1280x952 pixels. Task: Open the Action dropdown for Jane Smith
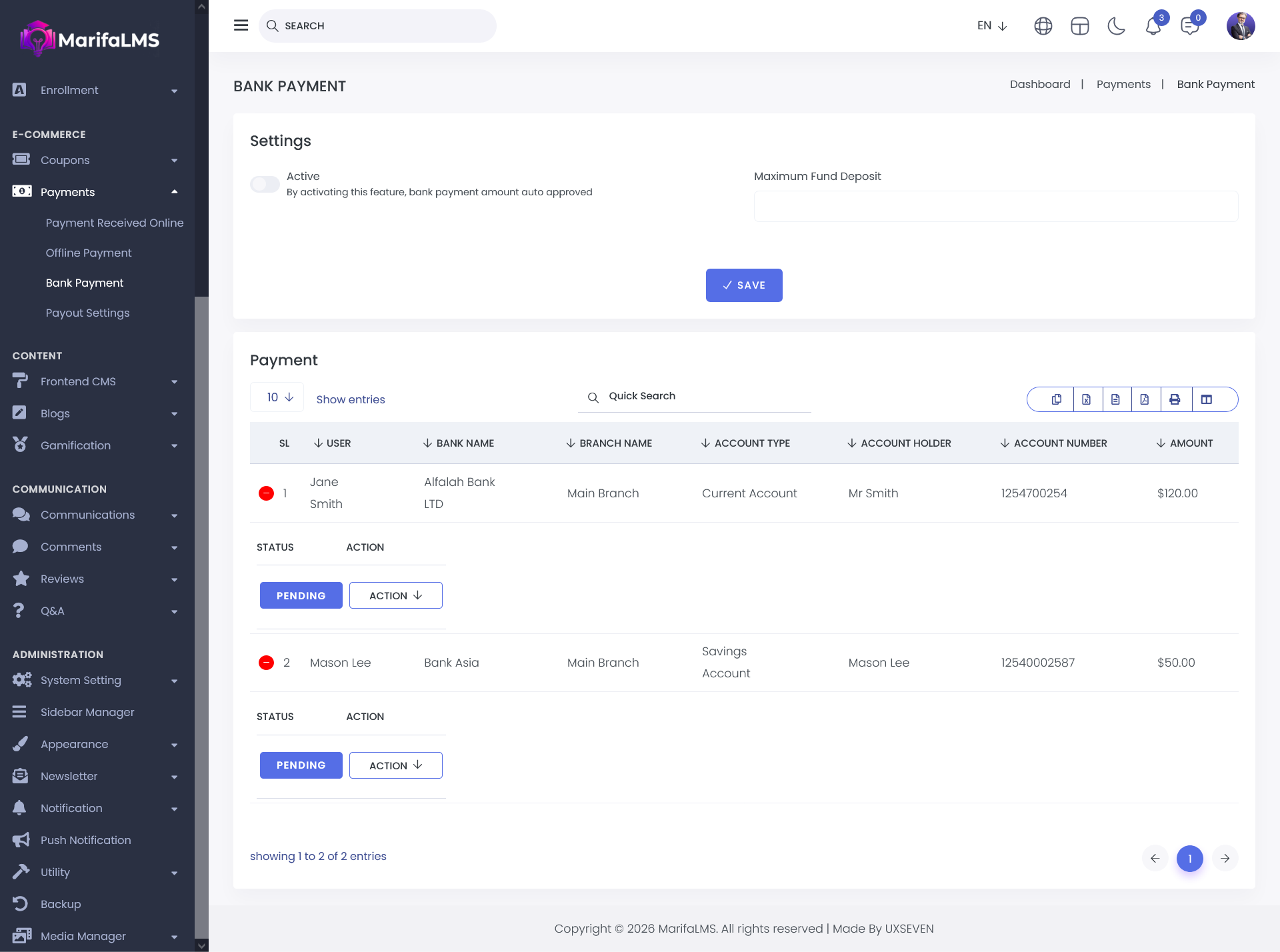point(396,595)
